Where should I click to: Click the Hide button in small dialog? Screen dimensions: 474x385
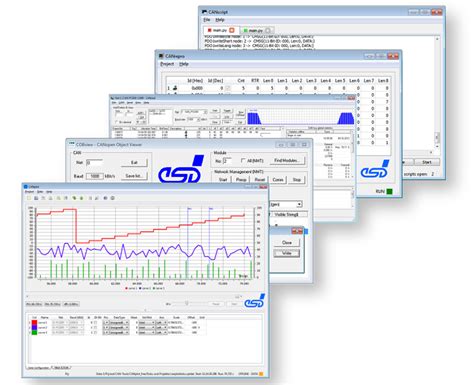[287, 253]
